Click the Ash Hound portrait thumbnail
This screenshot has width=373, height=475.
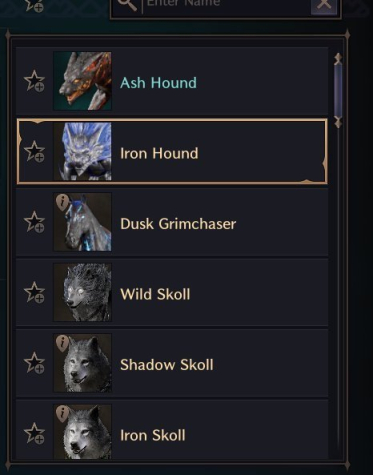tap(82, 81)
